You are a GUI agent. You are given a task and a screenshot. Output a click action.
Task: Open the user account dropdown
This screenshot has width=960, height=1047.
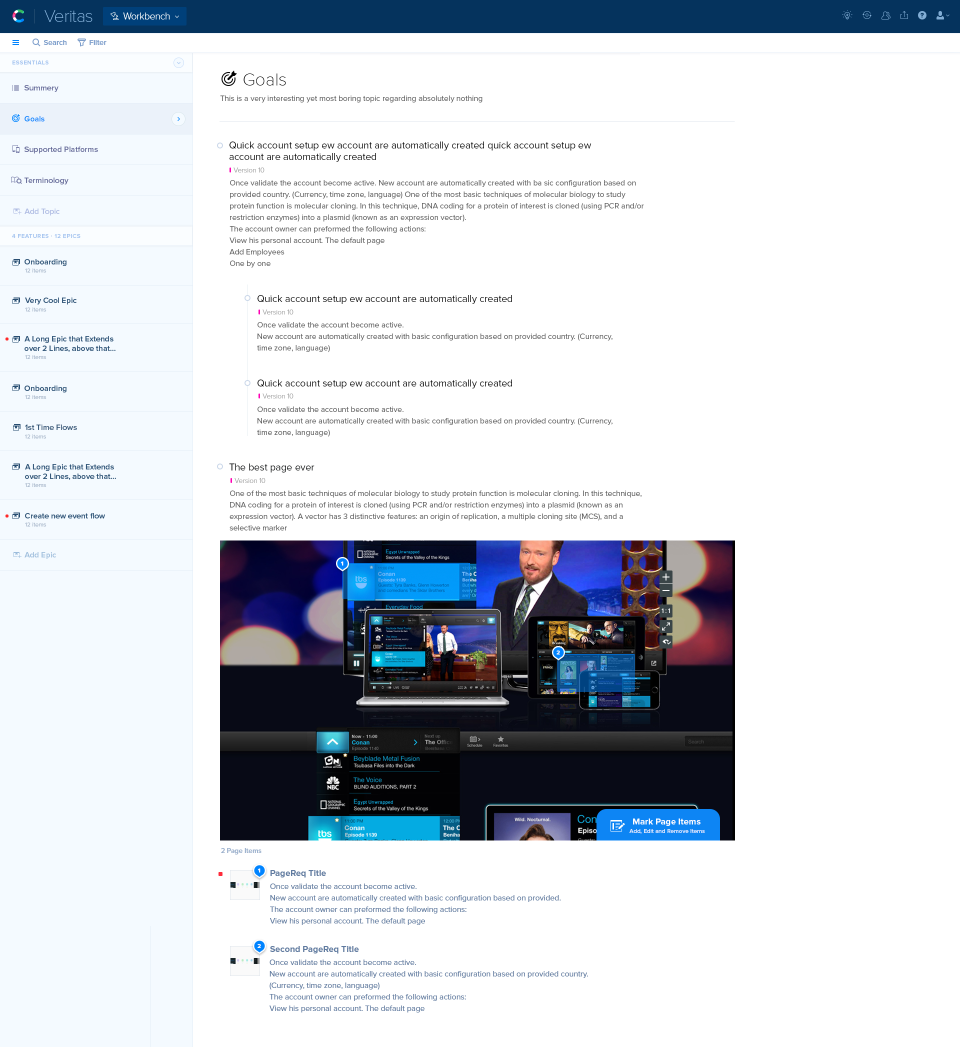click(x=942, y=16)
